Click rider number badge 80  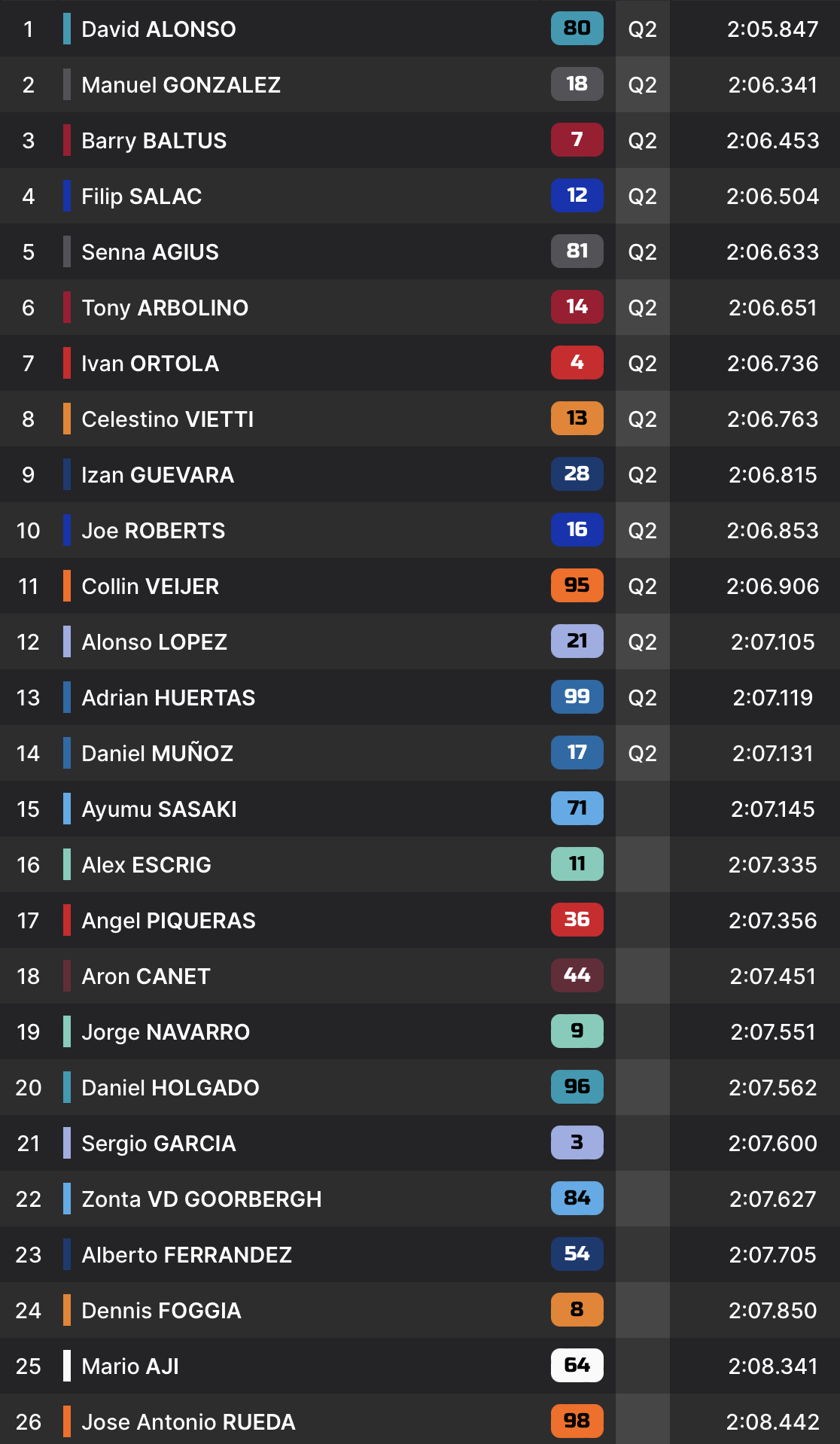577,29
